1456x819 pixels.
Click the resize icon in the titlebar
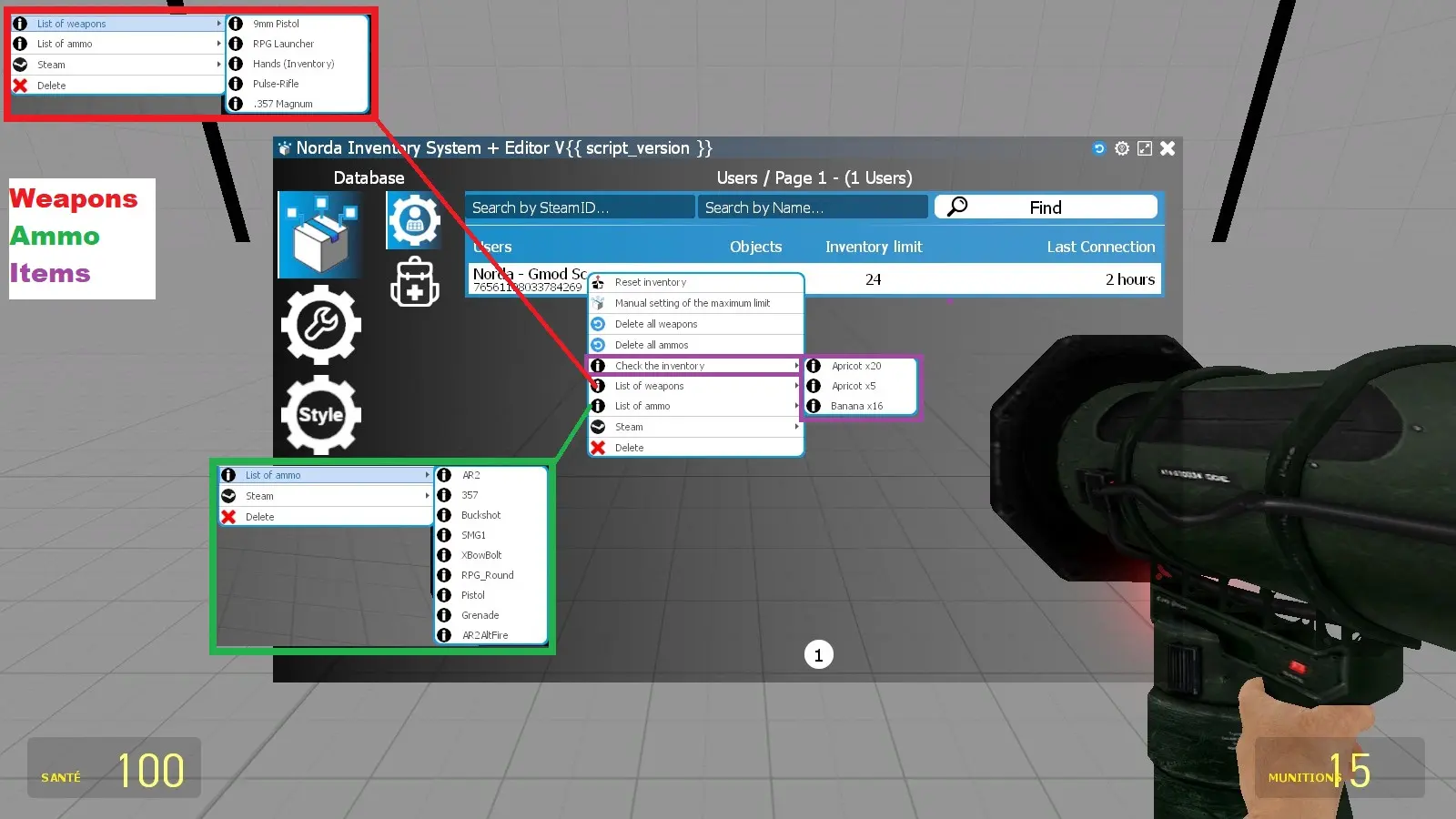(1144, 148)
